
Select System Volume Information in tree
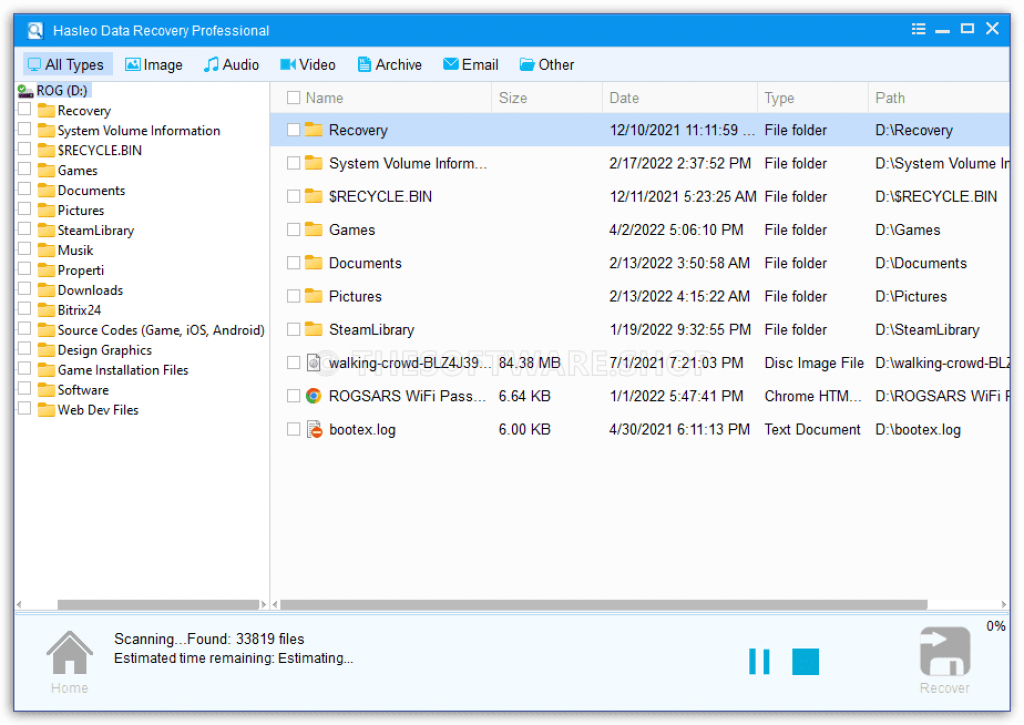coord(138,131)
